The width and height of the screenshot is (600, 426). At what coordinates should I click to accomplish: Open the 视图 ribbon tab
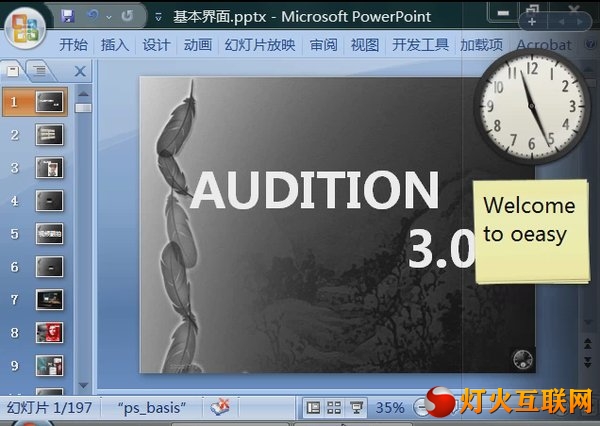(365, 45)
